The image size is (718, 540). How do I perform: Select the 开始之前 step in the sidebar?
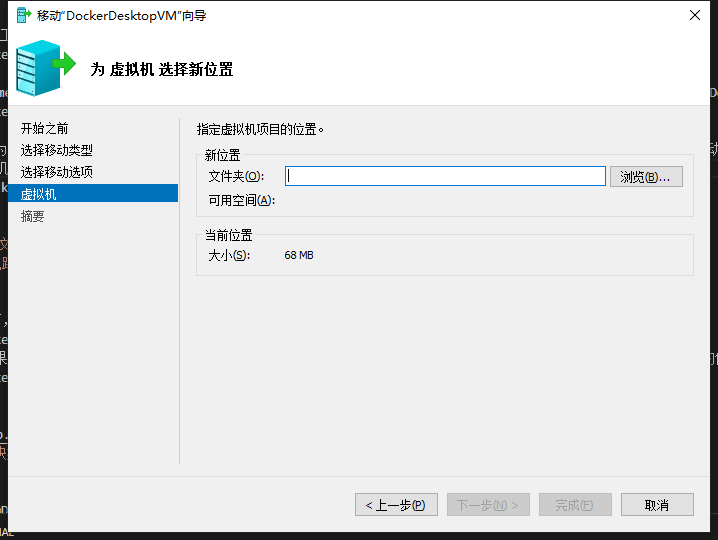[45, 128]
